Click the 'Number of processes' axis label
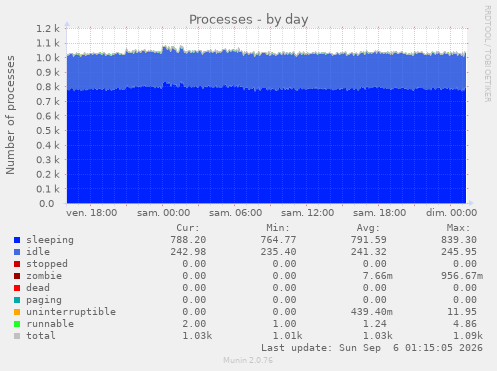 click(x=10, y=115)
